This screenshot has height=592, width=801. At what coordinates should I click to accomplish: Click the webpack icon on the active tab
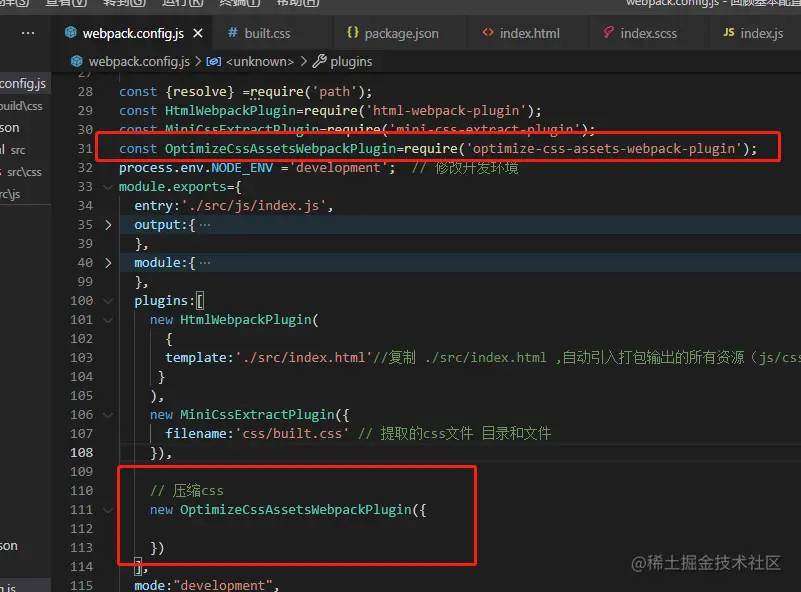[70, 33]
